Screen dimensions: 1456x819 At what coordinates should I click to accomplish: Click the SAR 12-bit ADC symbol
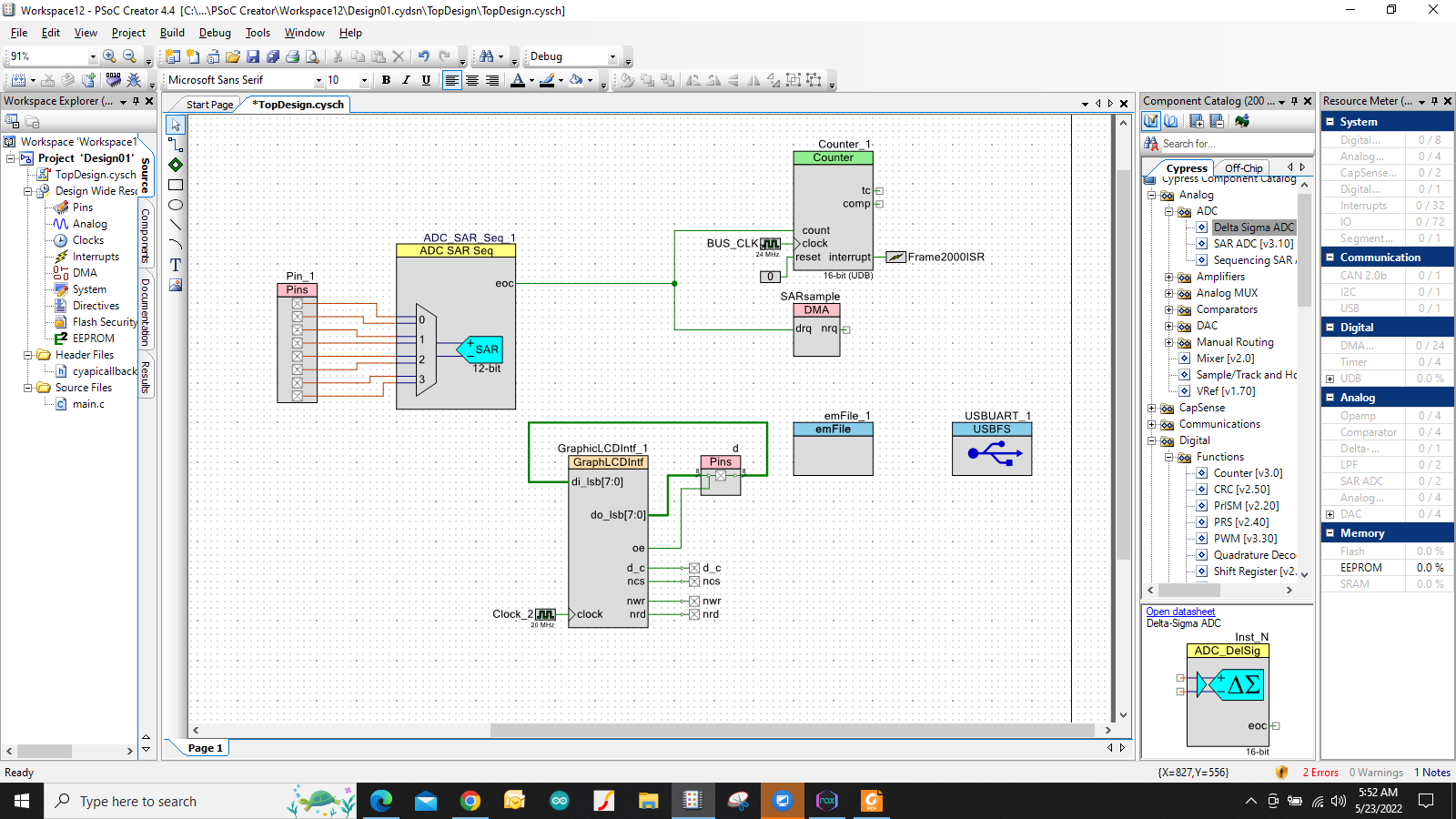click(x=480, y=349)
